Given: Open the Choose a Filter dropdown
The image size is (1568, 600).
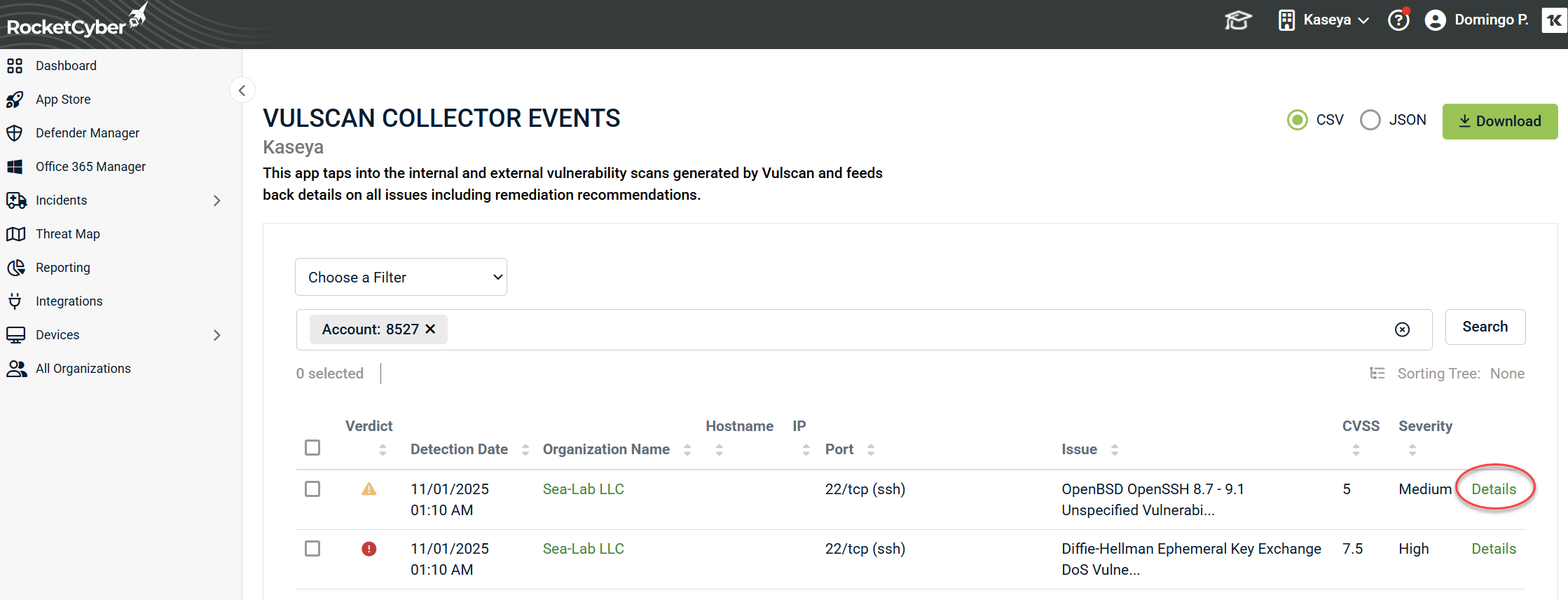Looking at the screenshot, I should [x=401, y=277].
